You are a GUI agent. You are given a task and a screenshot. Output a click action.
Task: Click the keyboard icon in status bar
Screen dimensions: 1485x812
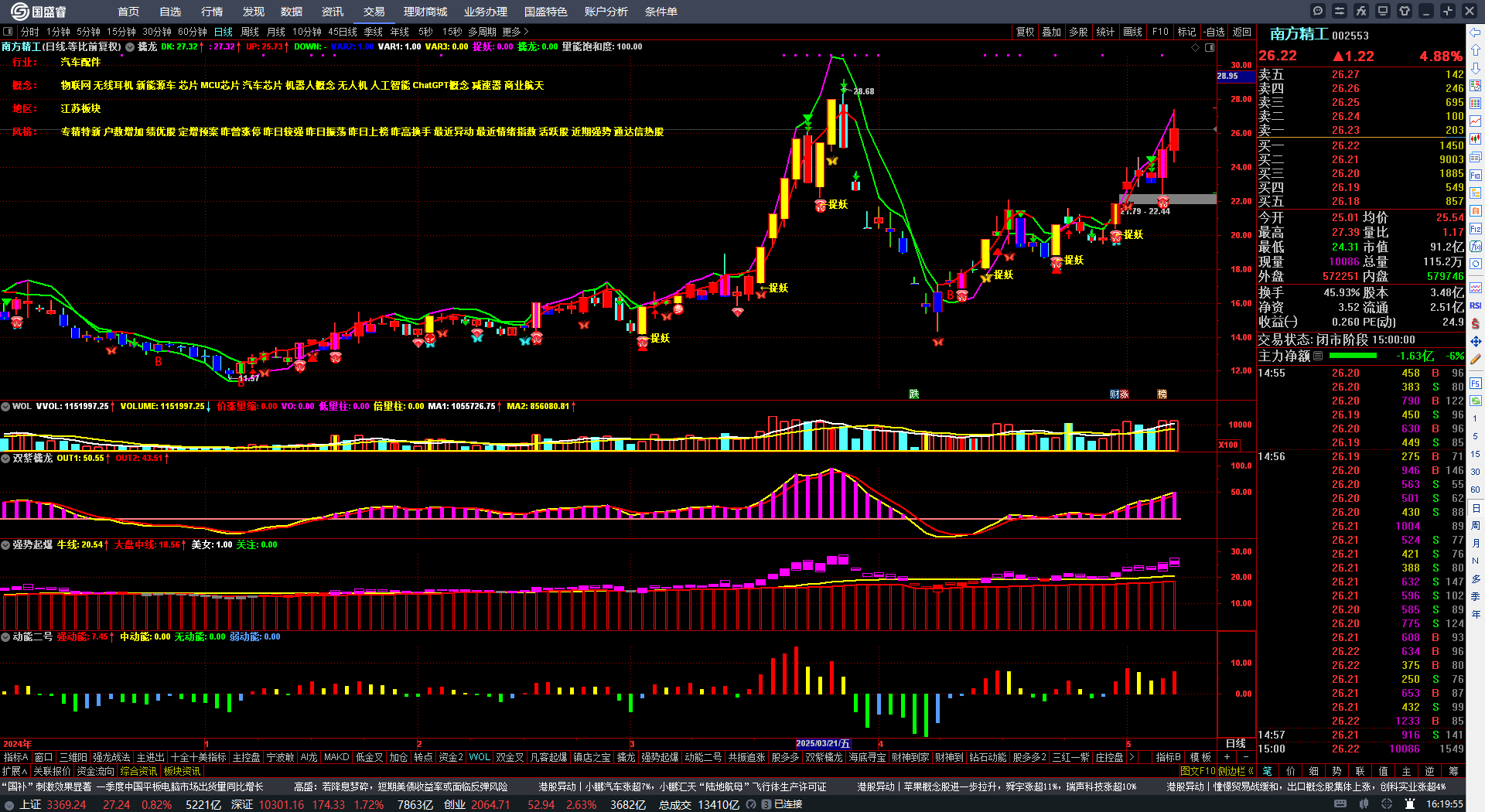tap(1340, 804)
